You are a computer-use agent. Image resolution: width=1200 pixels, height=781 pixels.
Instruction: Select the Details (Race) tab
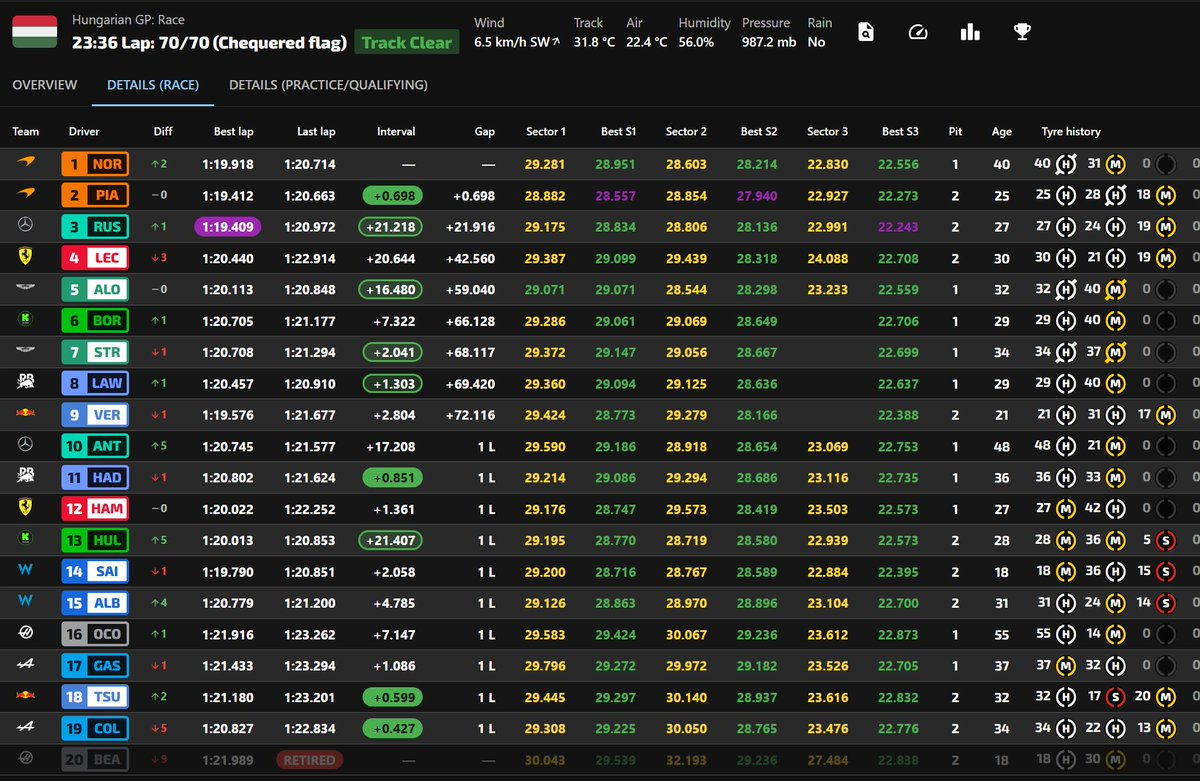point(153,85)
